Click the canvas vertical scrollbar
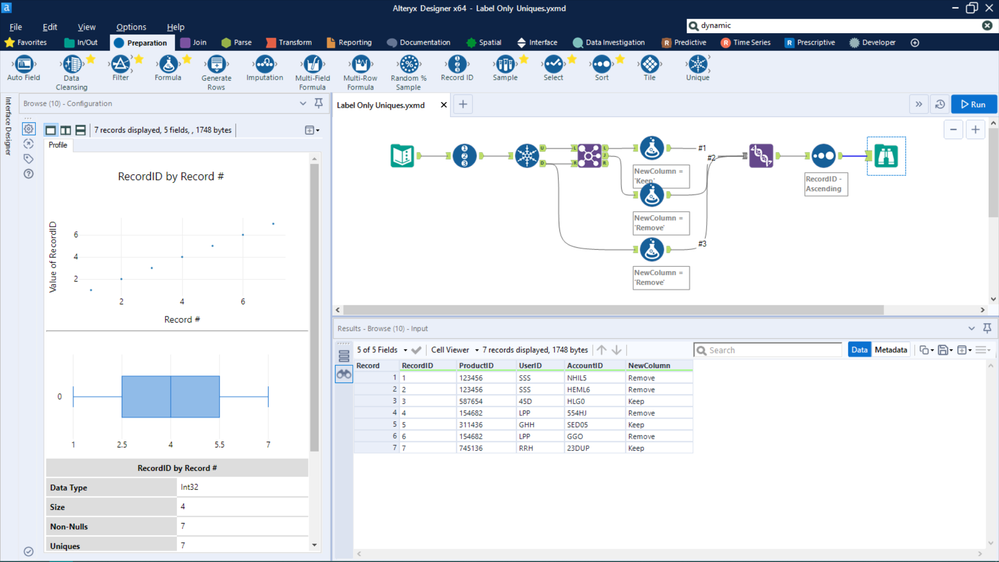This screenshot has height=562, width=999. 993,172
